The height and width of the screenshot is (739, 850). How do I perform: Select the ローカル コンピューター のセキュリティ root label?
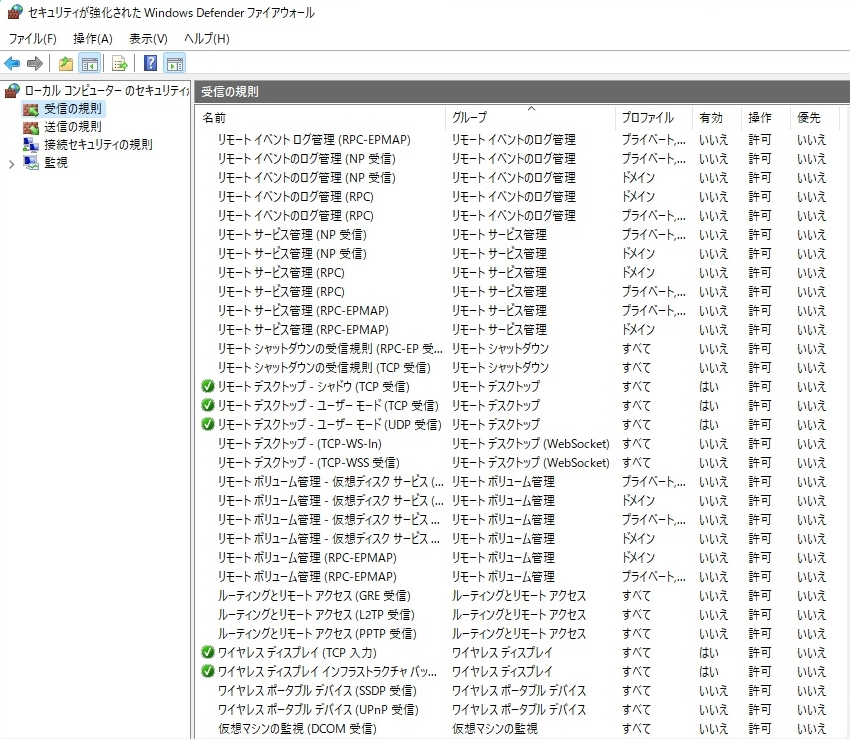(107, 91)
